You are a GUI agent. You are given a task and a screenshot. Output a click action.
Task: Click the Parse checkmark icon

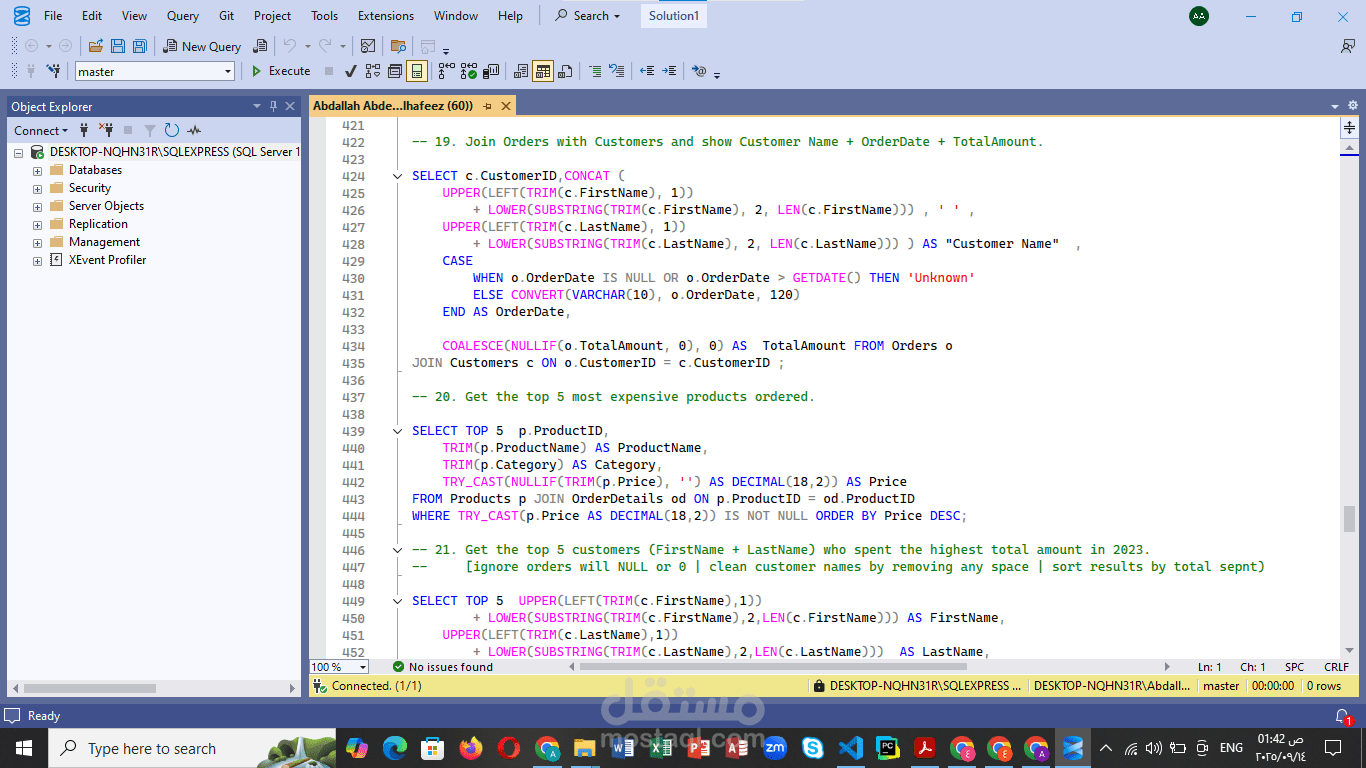351,71
